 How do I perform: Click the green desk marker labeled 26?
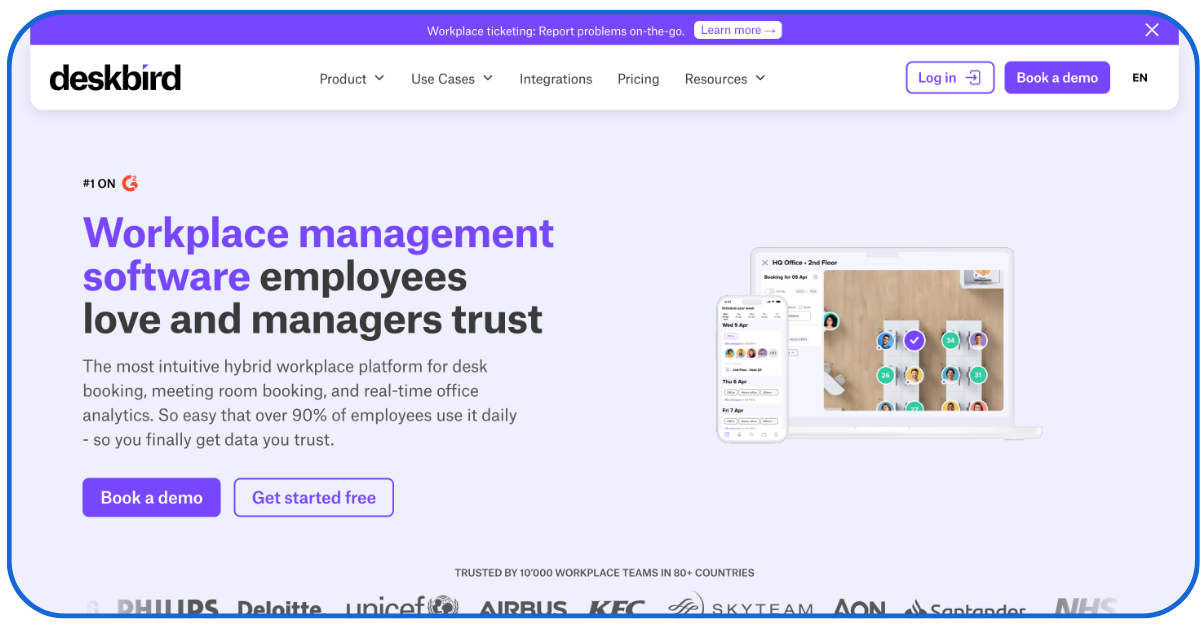pos(885,375)
